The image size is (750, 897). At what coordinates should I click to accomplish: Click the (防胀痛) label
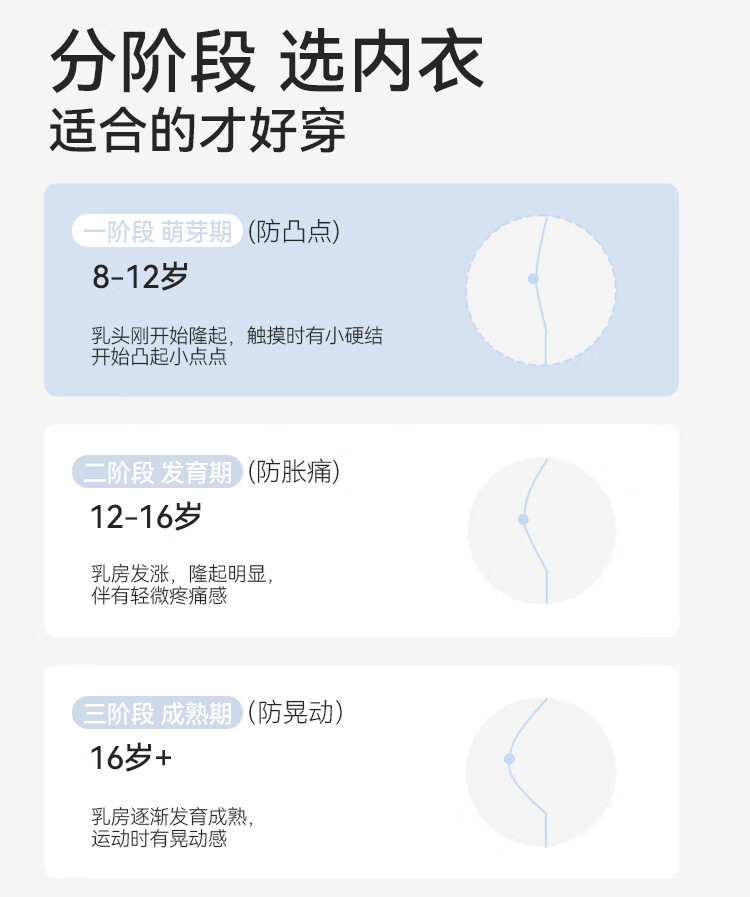click(293, 472)
